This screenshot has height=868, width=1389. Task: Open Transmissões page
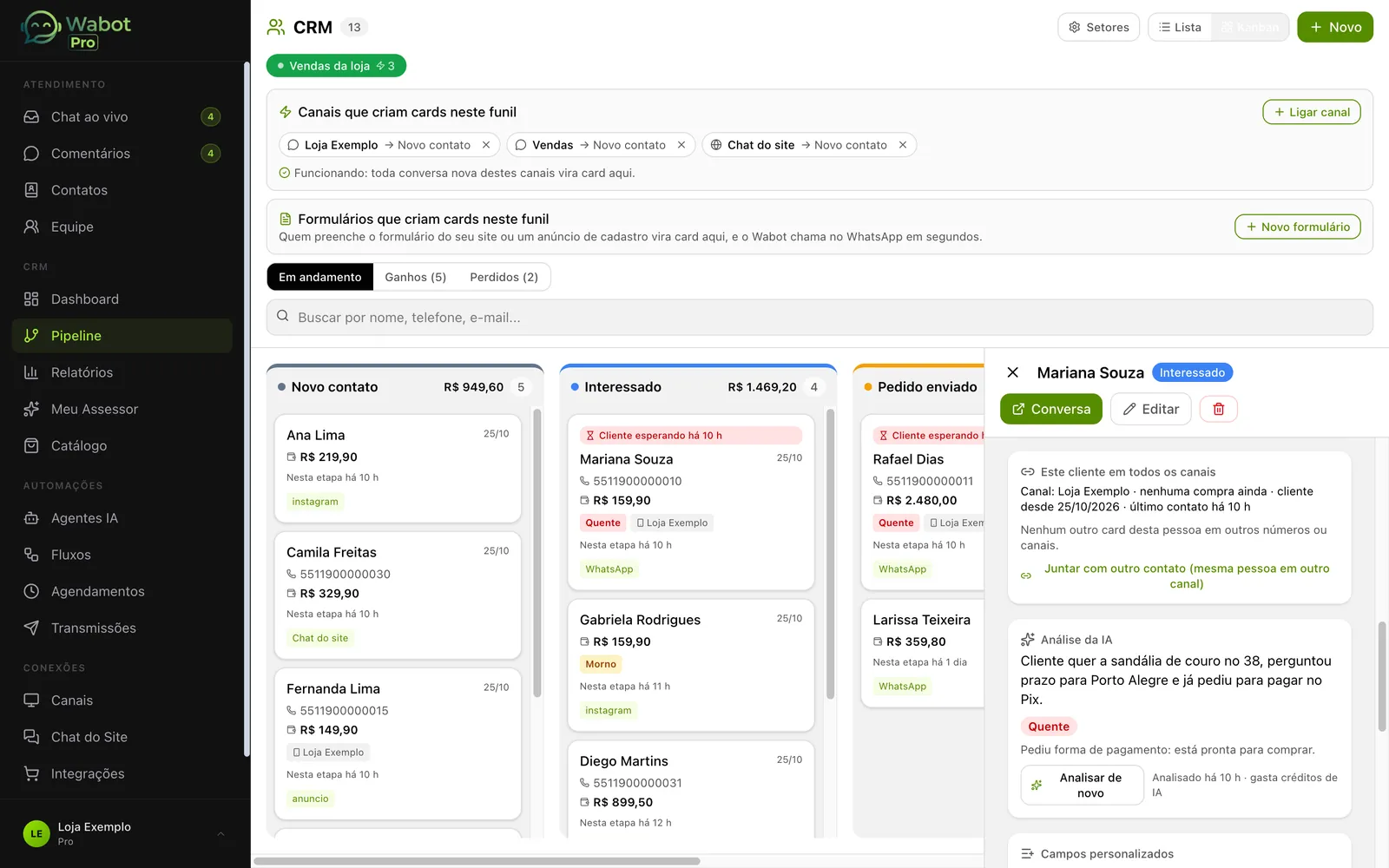click(122, 628)
